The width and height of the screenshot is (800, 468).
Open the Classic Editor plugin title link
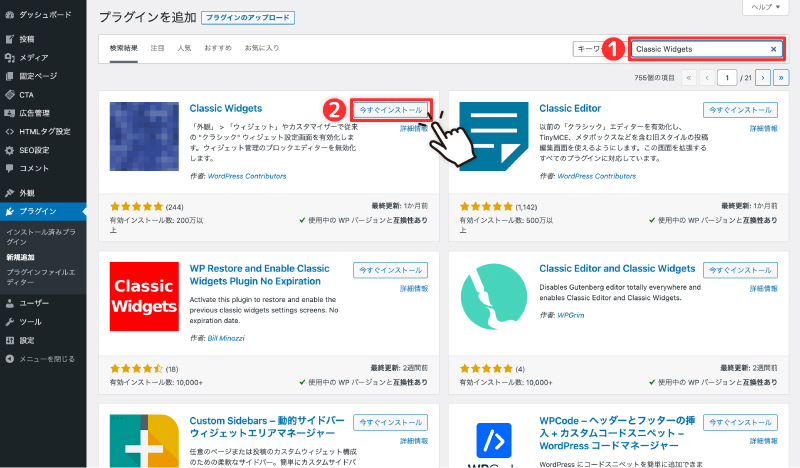click(x=570, y=108)
